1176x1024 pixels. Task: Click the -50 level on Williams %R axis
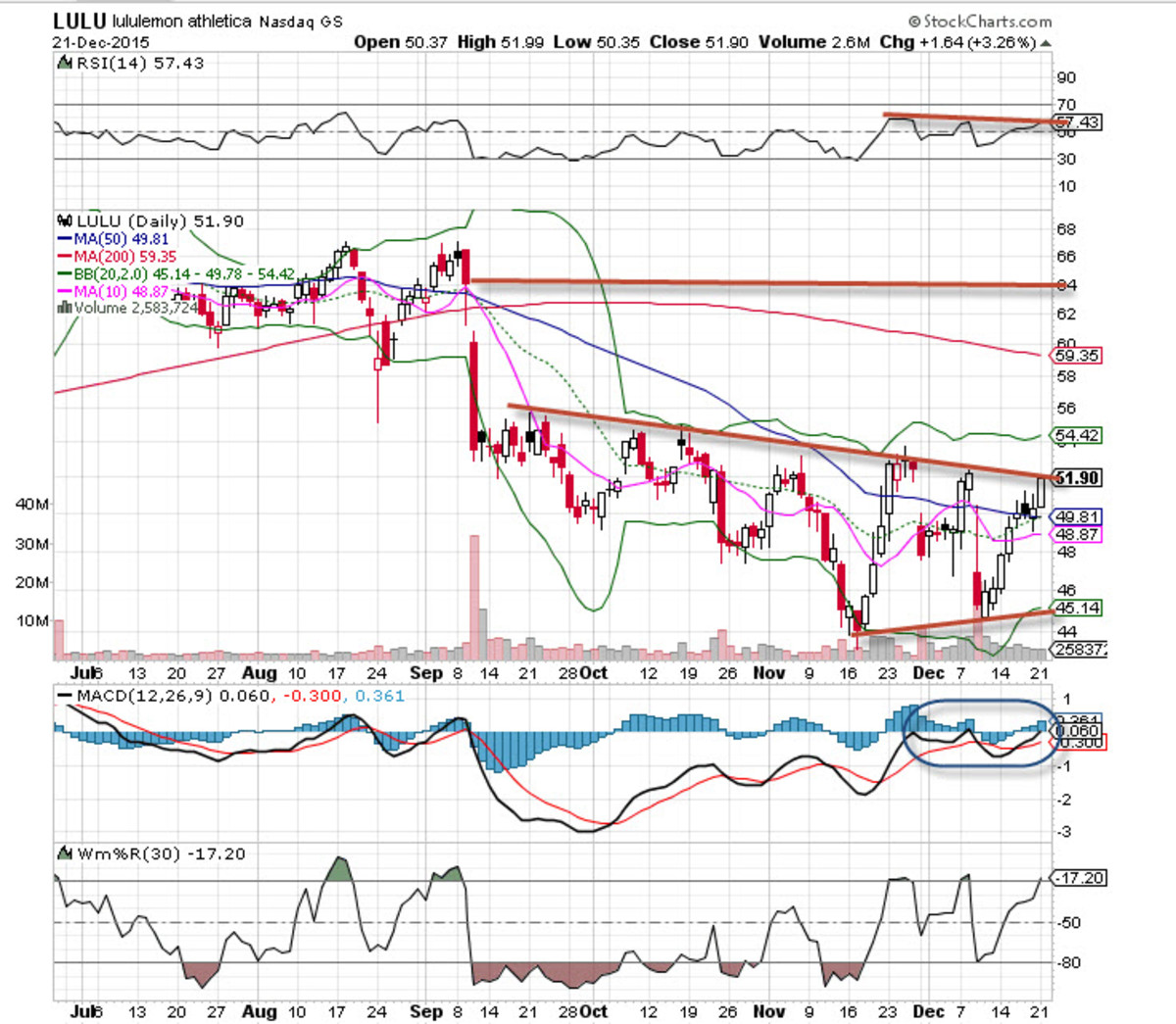[x=1068, y=922]
